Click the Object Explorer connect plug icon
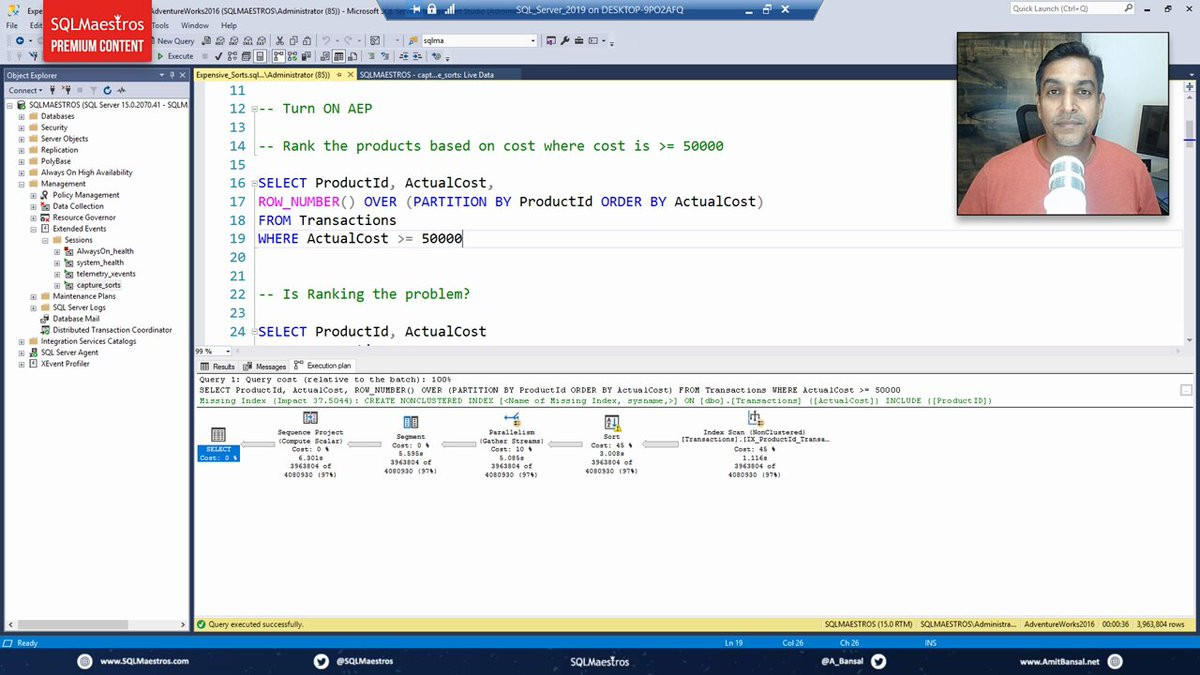 (x=52, y=90)
